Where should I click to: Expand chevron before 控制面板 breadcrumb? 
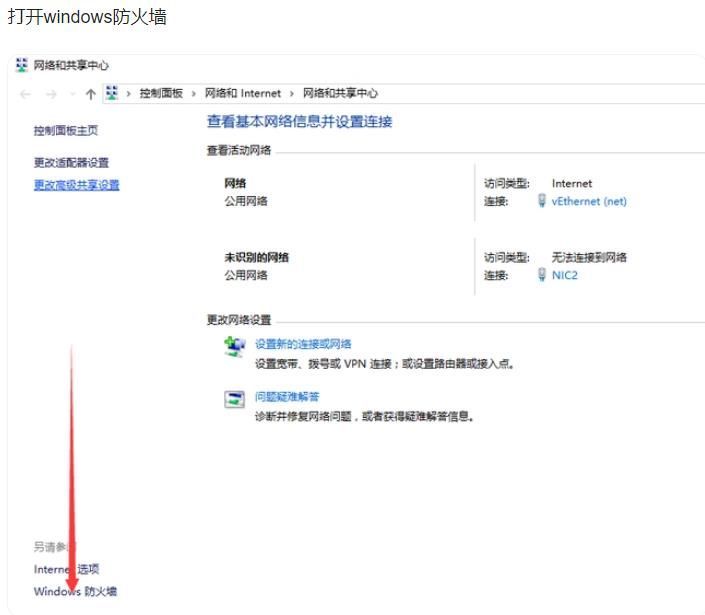[129, 94]
